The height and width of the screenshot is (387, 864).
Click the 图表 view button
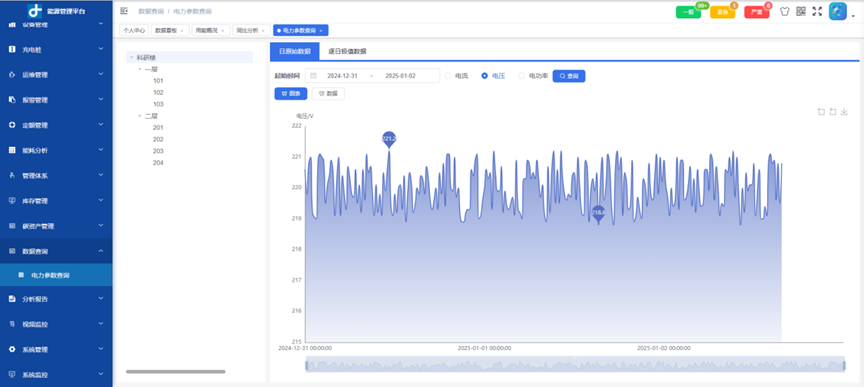(x=291, y=94)
